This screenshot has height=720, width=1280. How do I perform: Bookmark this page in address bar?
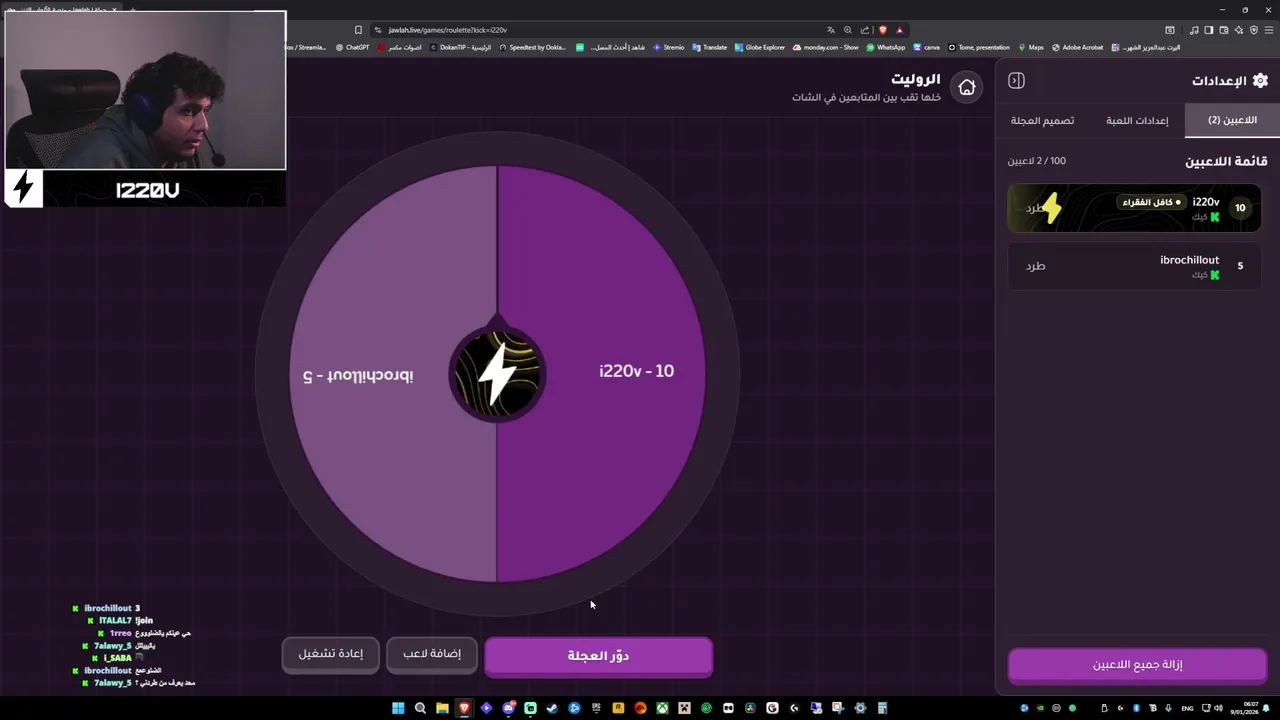pos(358,30)
